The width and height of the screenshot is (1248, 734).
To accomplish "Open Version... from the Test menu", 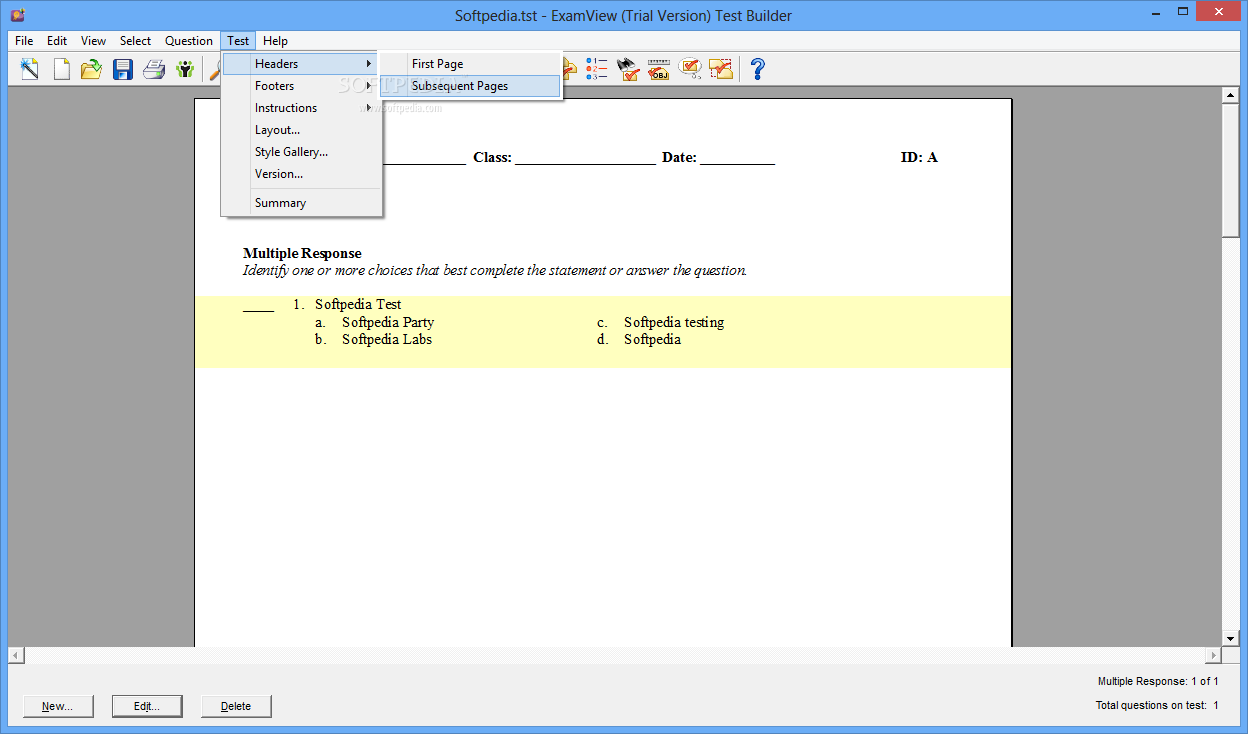I will [x=301, y=174].
